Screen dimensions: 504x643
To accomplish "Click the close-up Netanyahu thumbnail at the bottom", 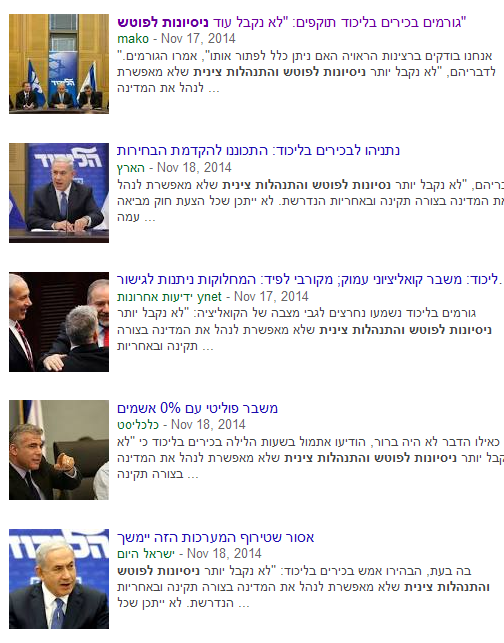I will point(59,579).
